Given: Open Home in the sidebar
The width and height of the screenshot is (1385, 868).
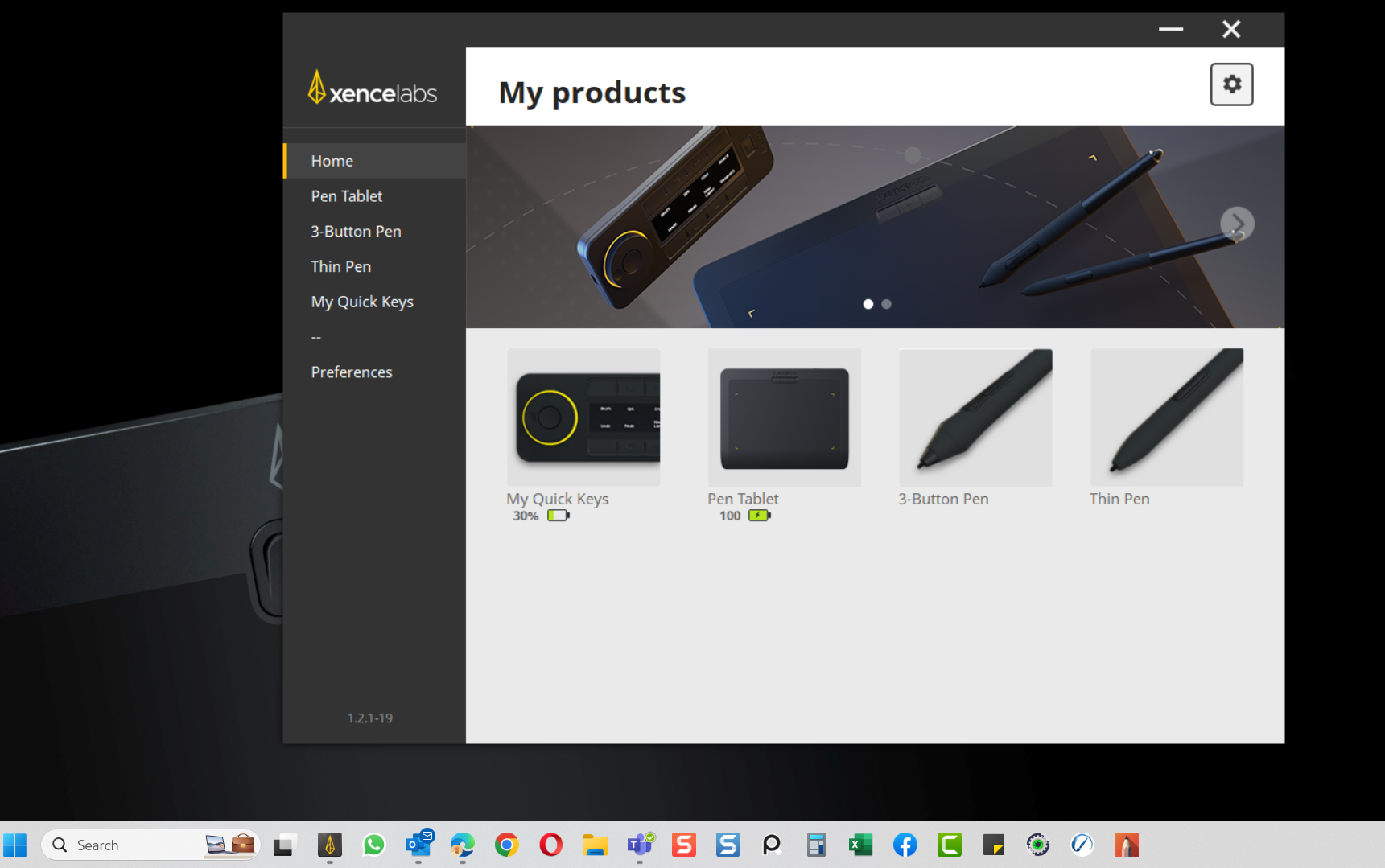Looking at the screenshot, I should 375,161.
